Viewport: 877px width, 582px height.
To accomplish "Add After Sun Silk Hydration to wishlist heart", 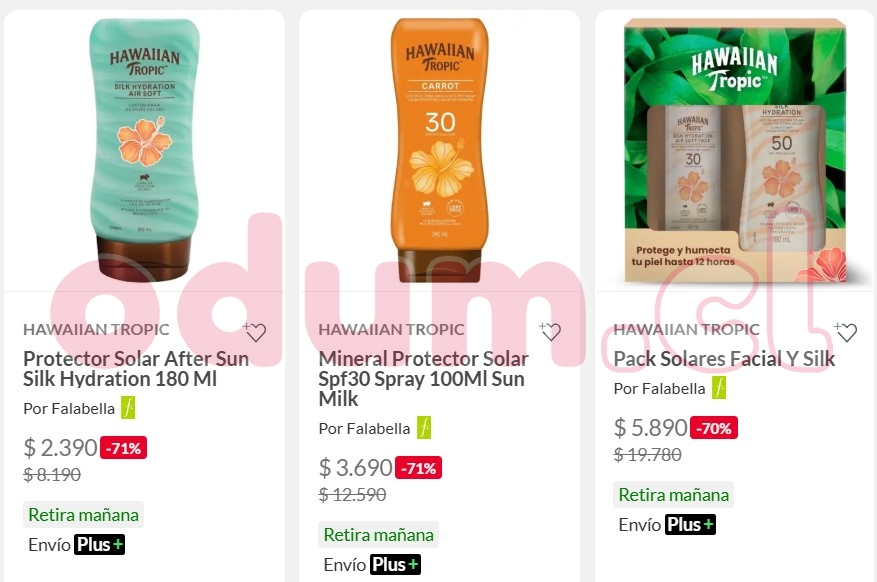I will [255, 332].
